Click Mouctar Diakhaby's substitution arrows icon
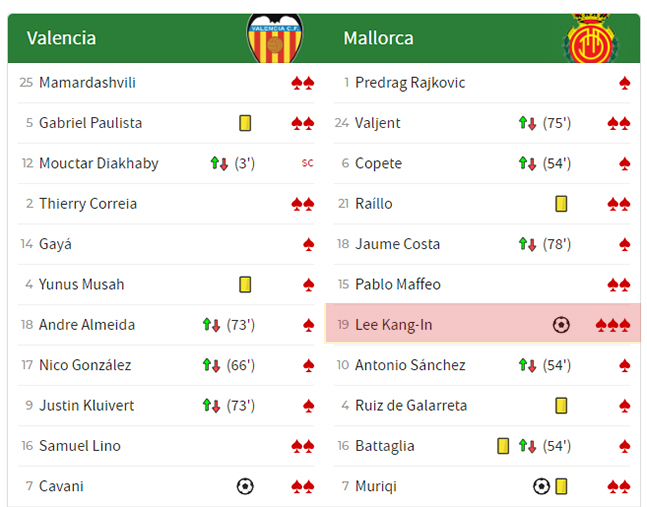 [220, 163]
